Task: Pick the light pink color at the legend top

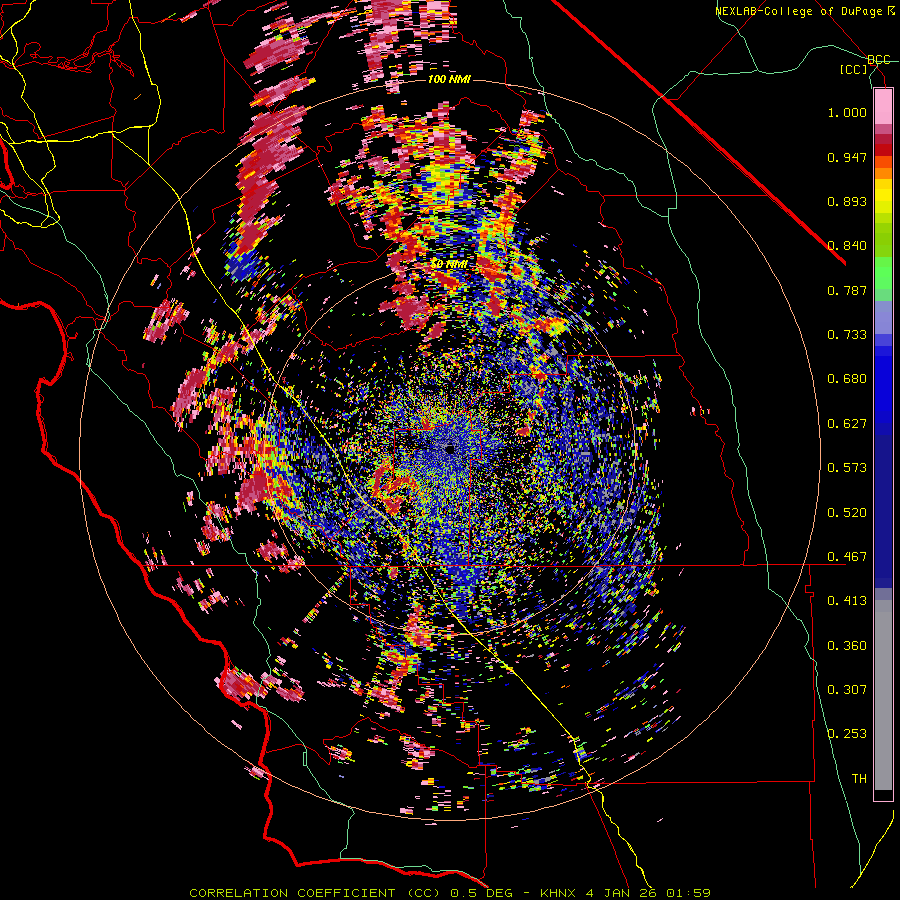Action: click(883, 106)
